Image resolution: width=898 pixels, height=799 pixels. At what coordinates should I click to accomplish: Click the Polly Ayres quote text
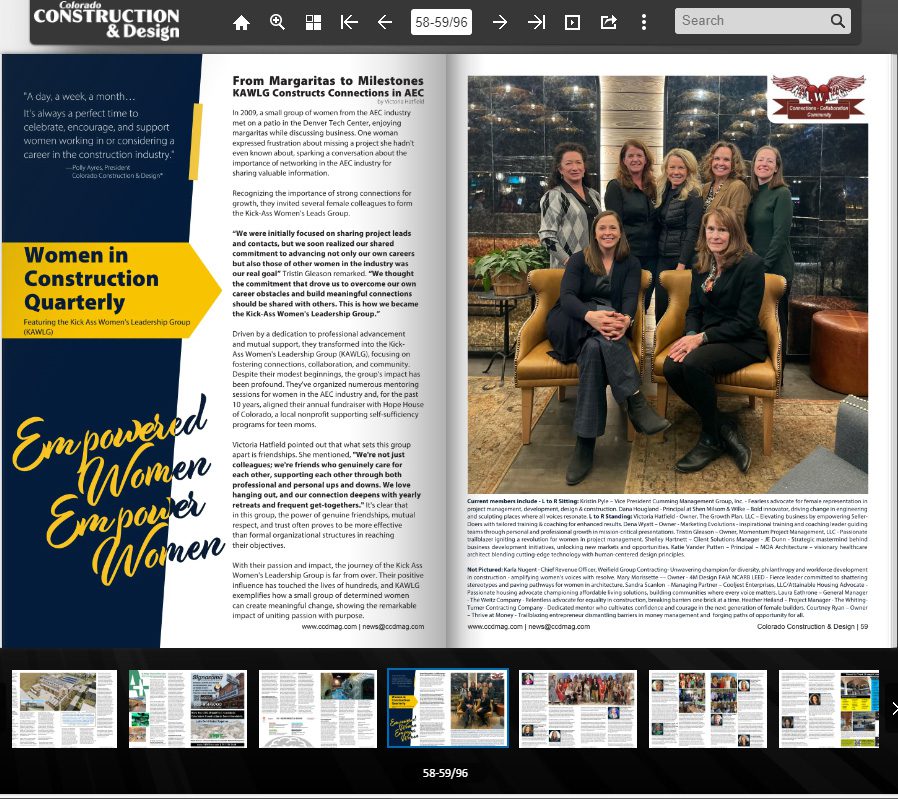(x=100, y=125)
